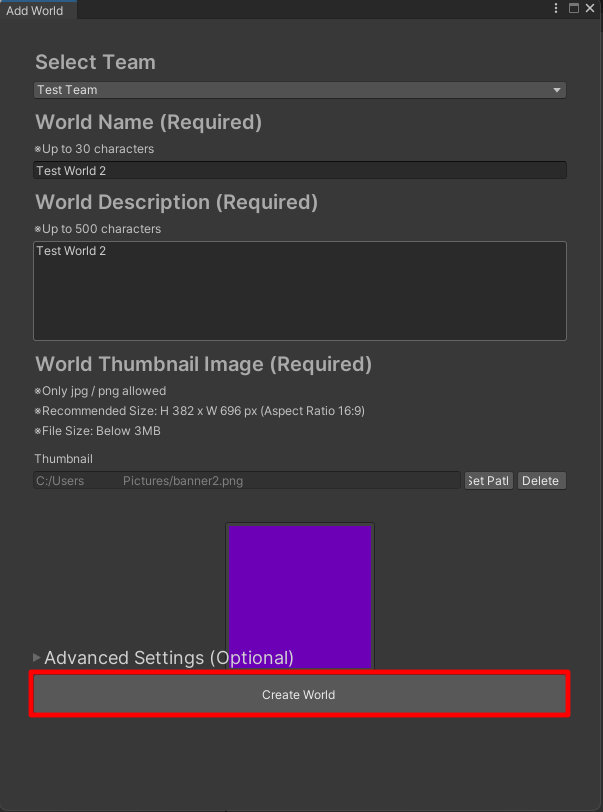
Task: Click the purple thumbnail preview
Action: [x=300, y=597]
